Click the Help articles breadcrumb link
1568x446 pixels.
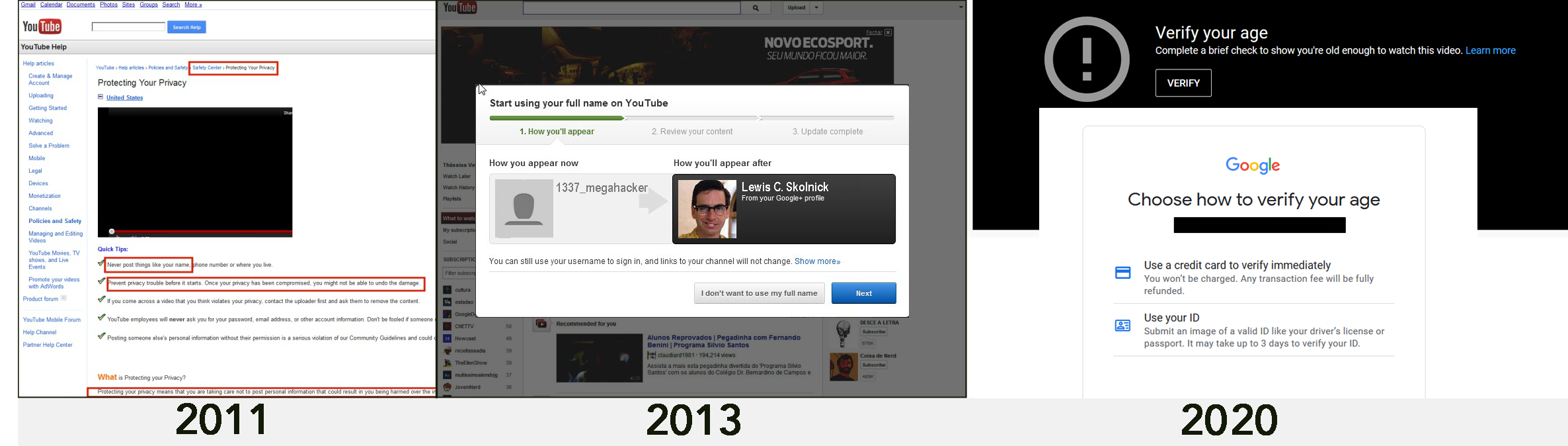[x=131, y=67]
